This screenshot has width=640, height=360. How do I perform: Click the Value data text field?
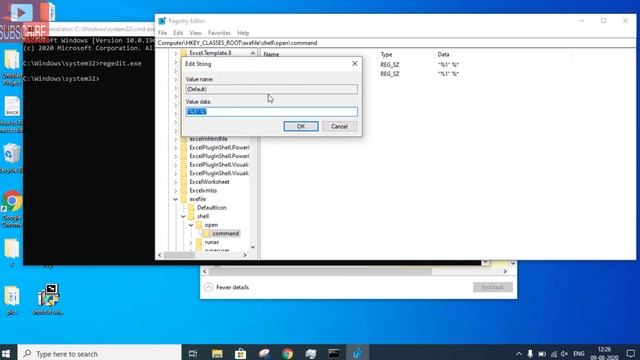click(x=271, y=111)
